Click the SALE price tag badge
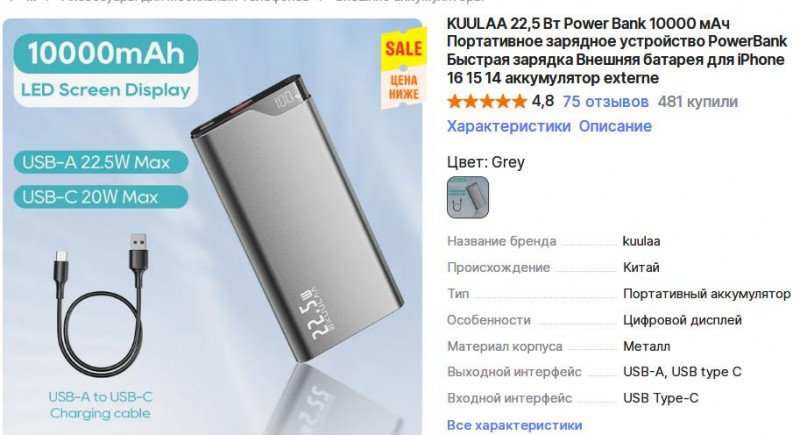 coord(403,70)
